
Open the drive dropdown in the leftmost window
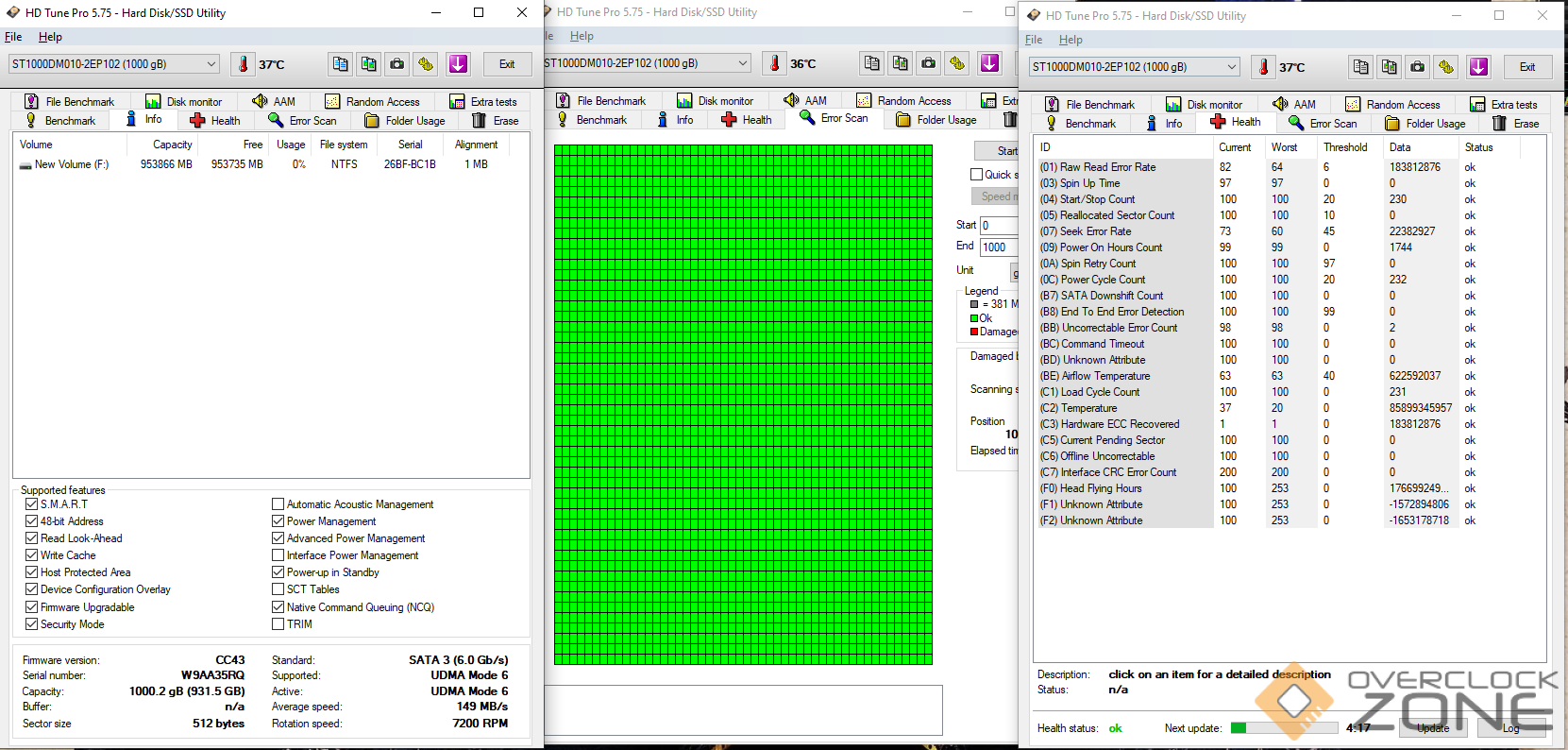coord(211,64)
